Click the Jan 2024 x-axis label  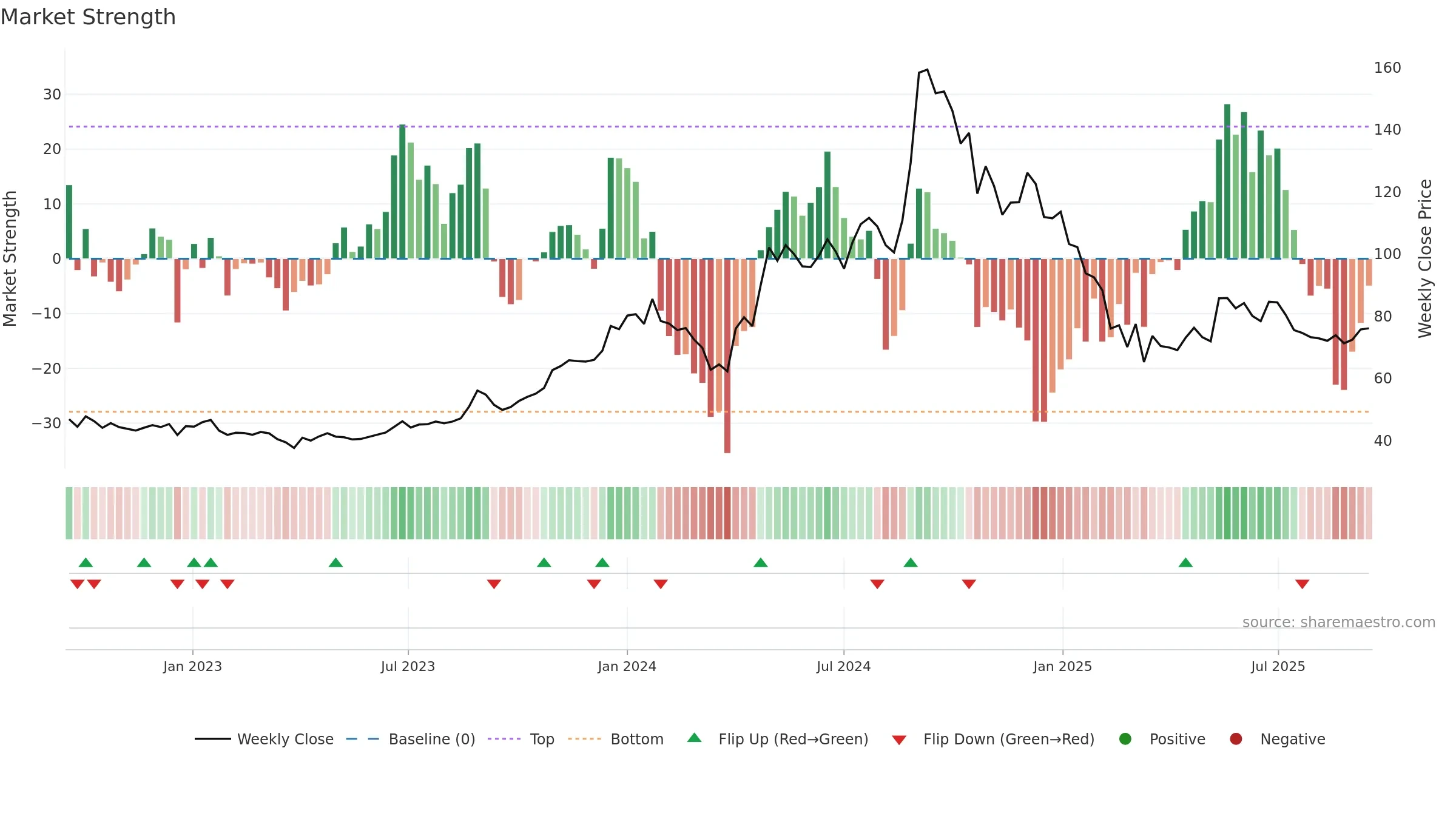pyautogui.click(x=627, y=666)
